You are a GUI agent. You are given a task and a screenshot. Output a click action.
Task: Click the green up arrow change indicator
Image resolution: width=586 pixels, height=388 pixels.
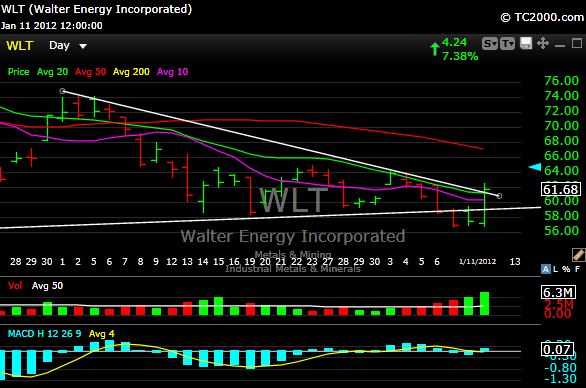click(x=435, y=49)
